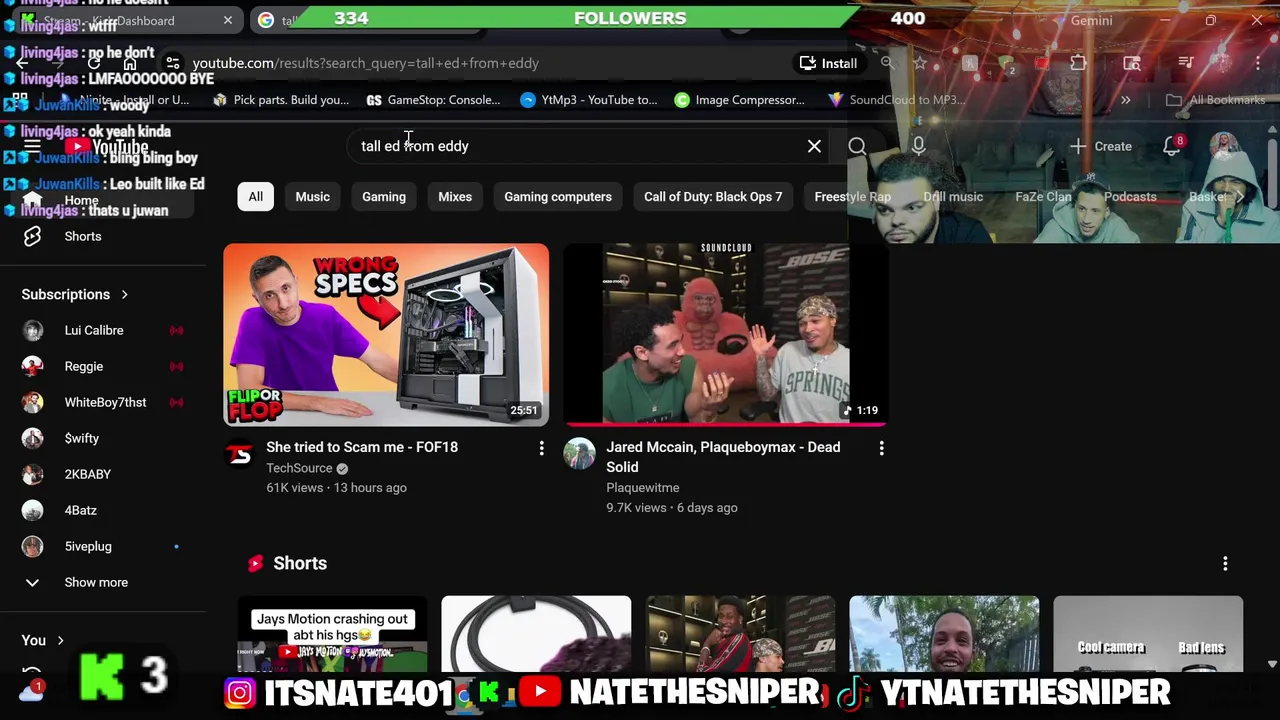The image size is (1280, 720).
Task: Start voice search with microphone icon
Action: pos(918,146)
